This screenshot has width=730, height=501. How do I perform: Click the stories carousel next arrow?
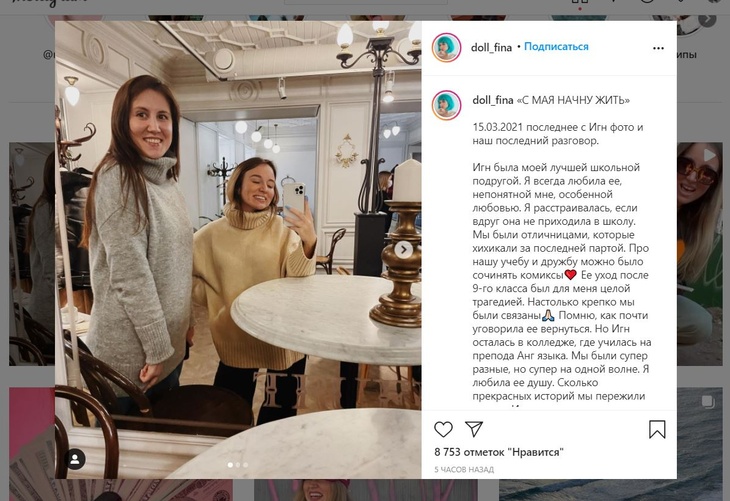click(x=707, y=19)
